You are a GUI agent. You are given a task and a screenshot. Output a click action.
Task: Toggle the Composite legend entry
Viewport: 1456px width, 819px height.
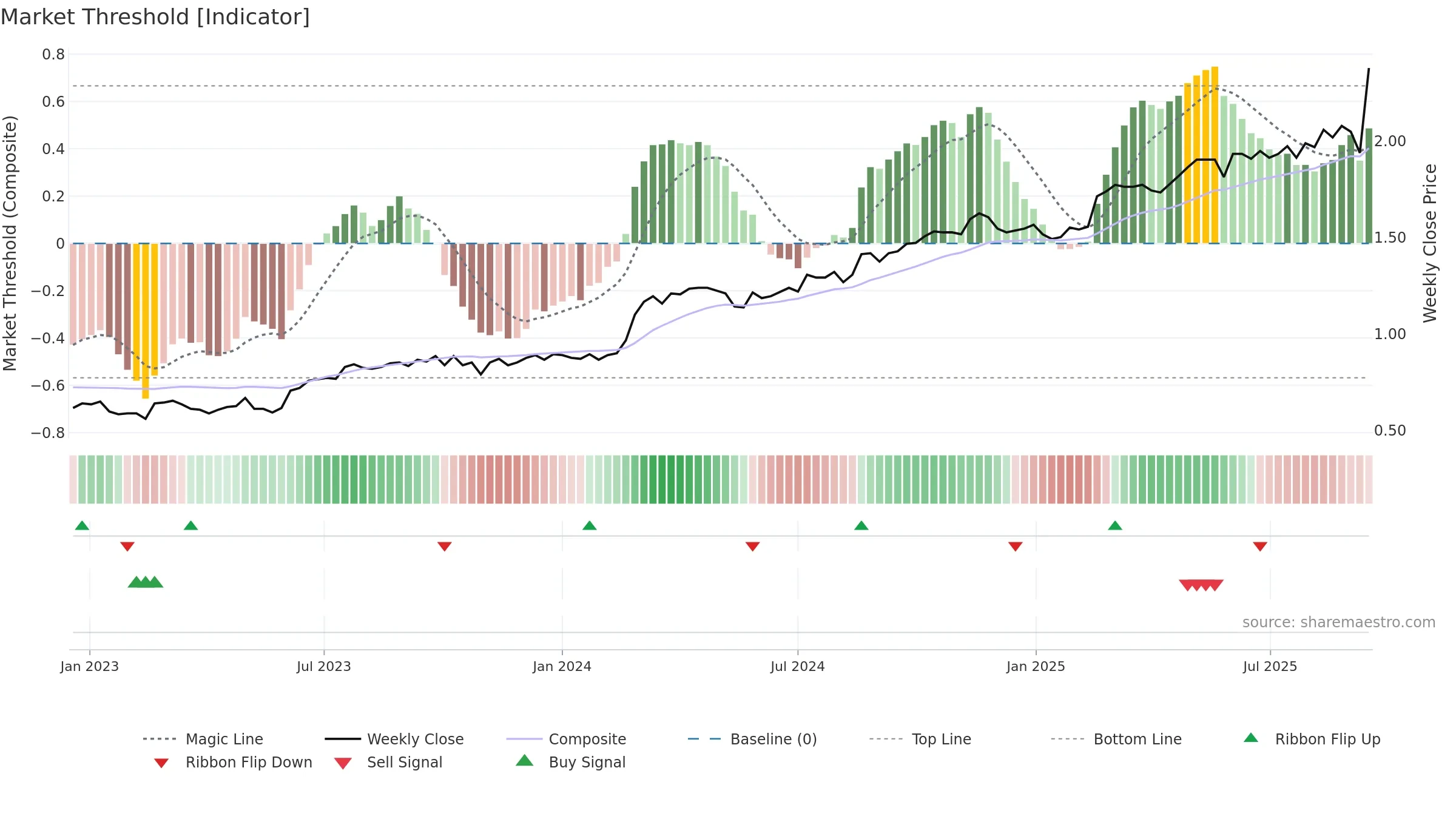[566, 739]
